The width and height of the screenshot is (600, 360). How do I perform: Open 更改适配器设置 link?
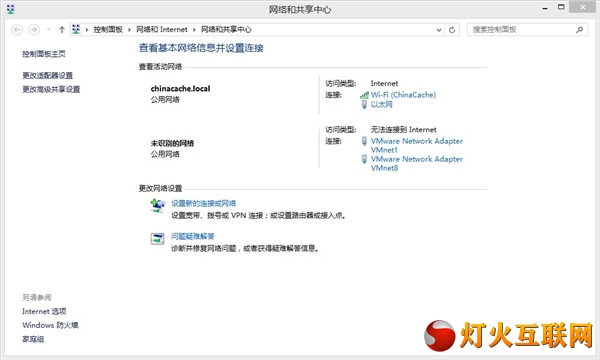click(47, 75)
